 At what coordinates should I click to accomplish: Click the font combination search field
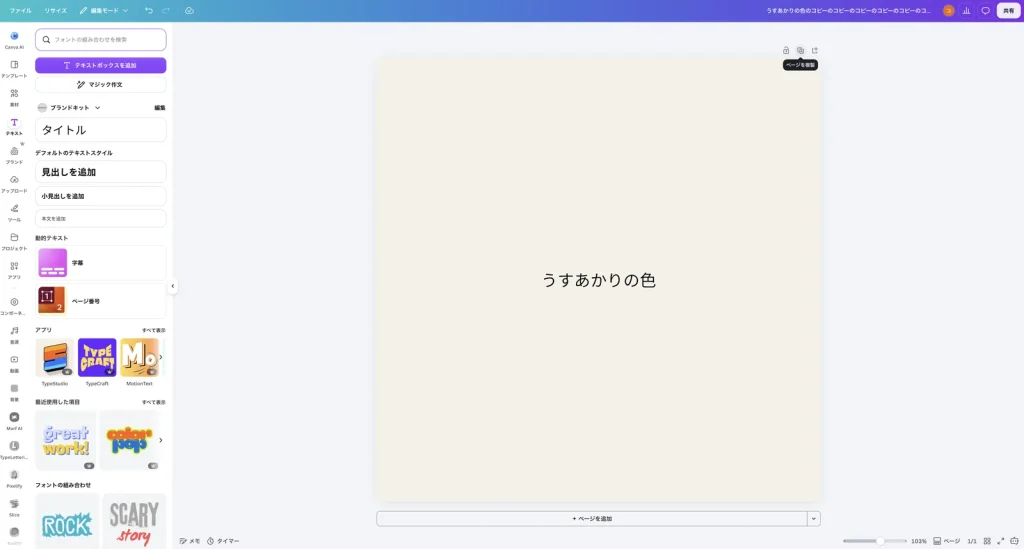pyautogui.click(x=101, y=39)
